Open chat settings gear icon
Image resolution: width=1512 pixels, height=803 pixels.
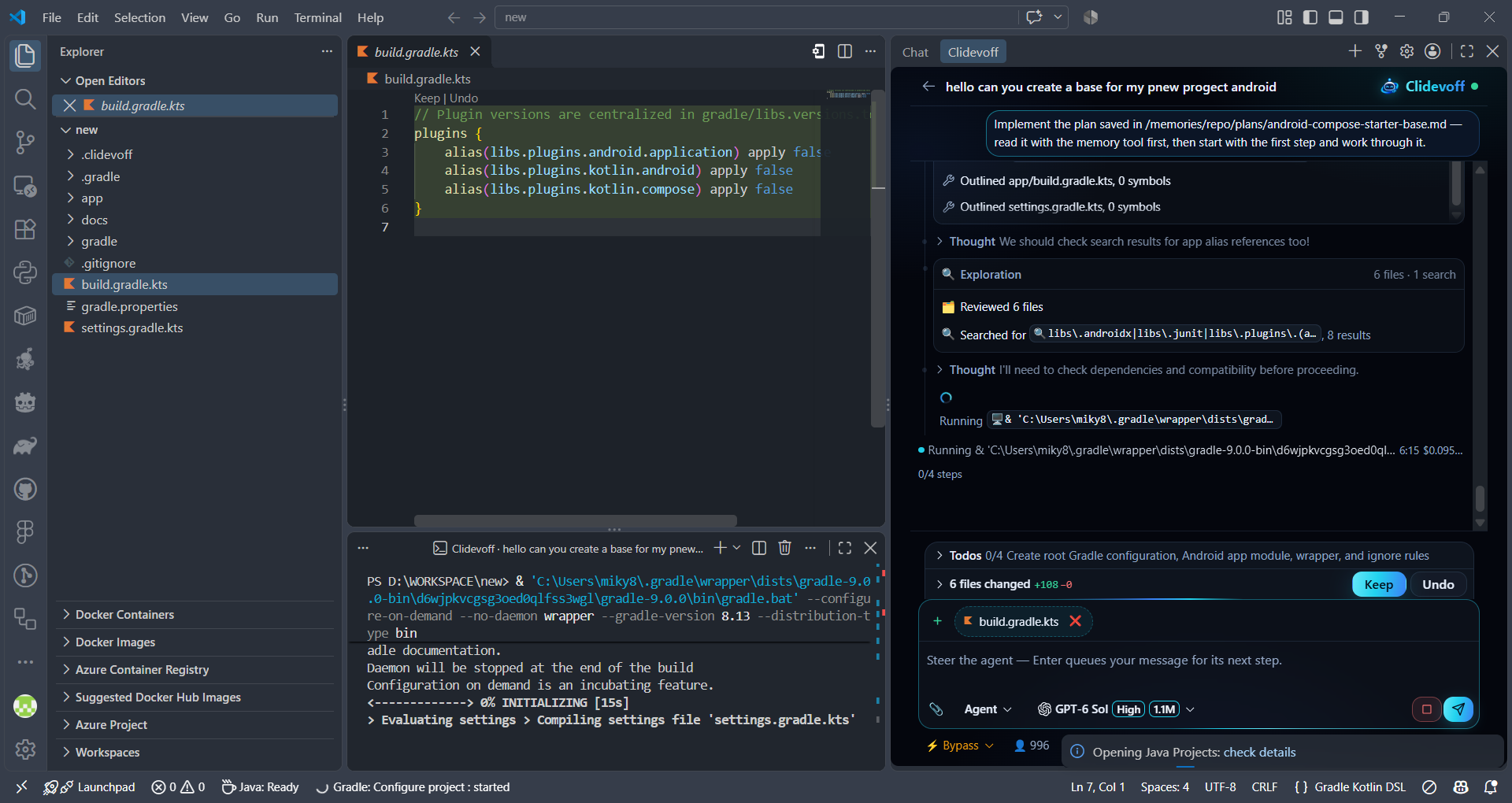pos(1407,51)
